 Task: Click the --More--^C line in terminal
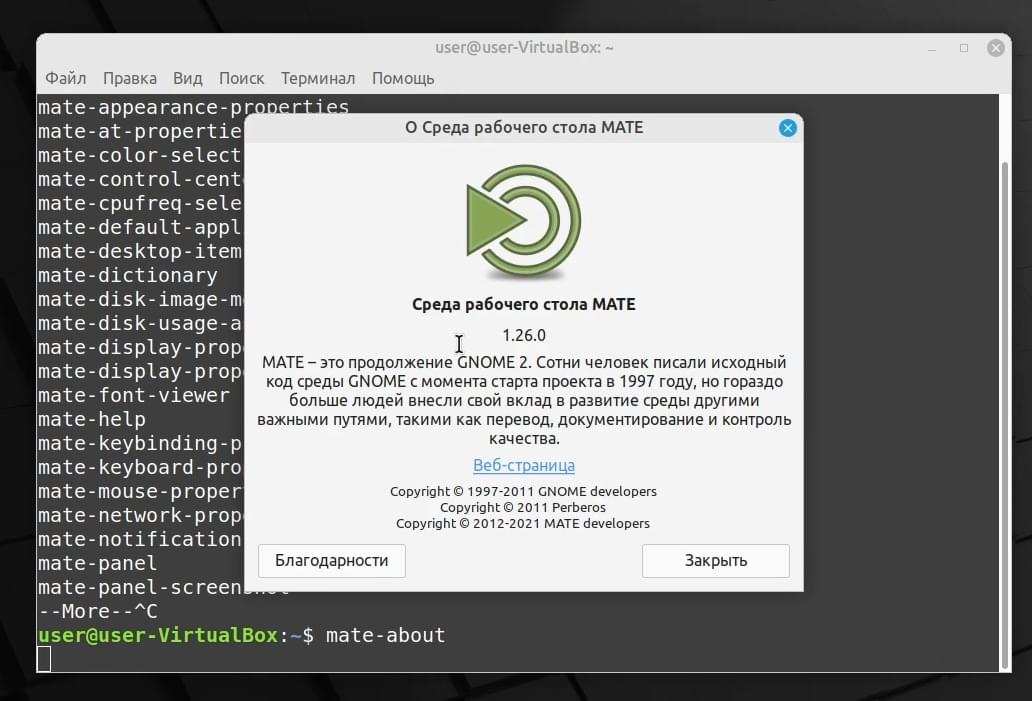tap(97, 611)
